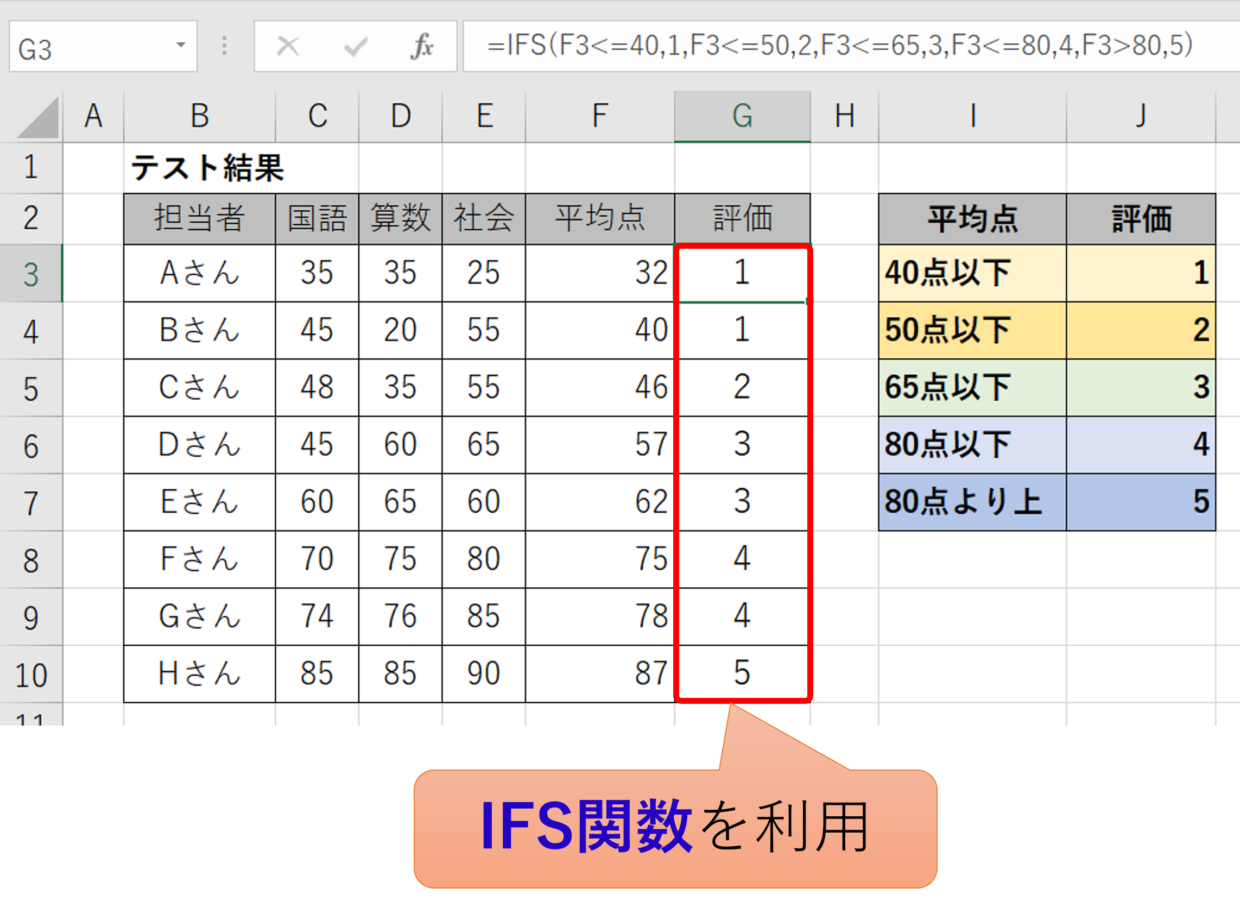
Task: Select column H header
Action: [x=845, y=117]
